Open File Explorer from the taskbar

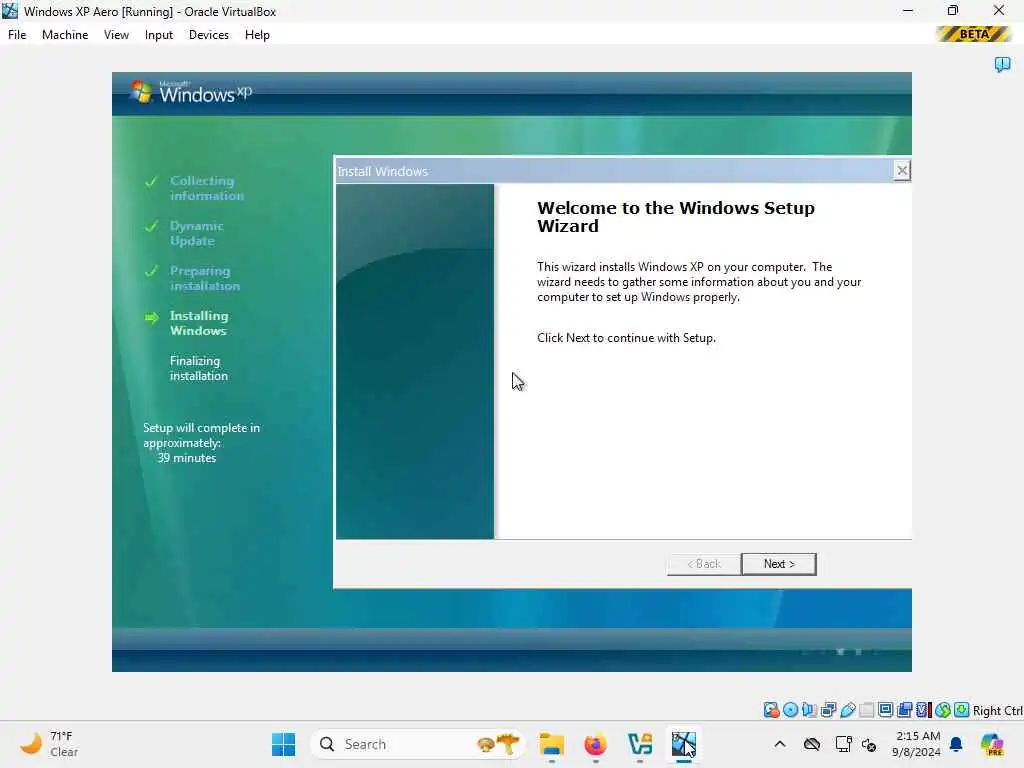point(551,744)
